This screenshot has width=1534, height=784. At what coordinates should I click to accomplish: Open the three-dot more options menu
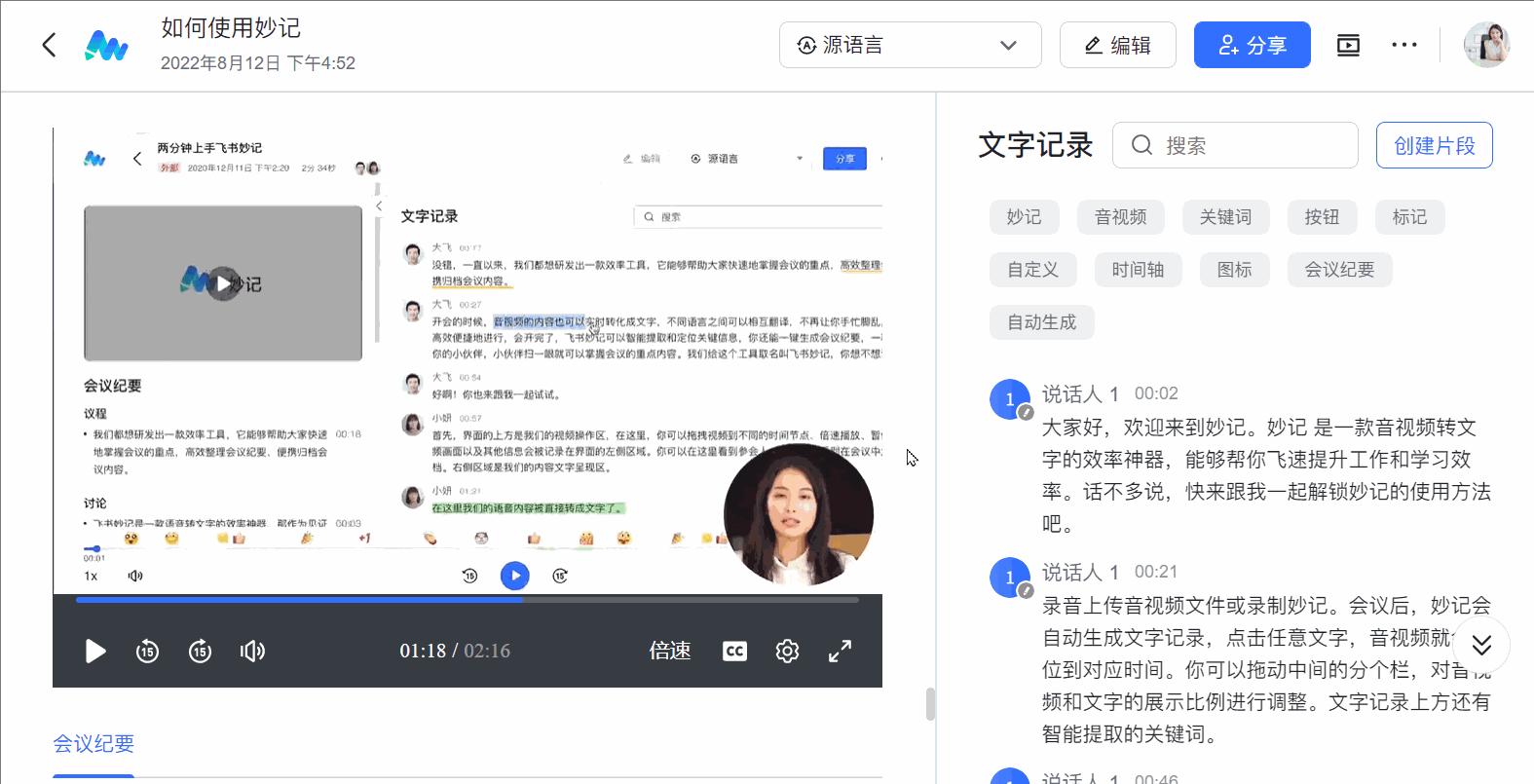[x=1403, y=45]
